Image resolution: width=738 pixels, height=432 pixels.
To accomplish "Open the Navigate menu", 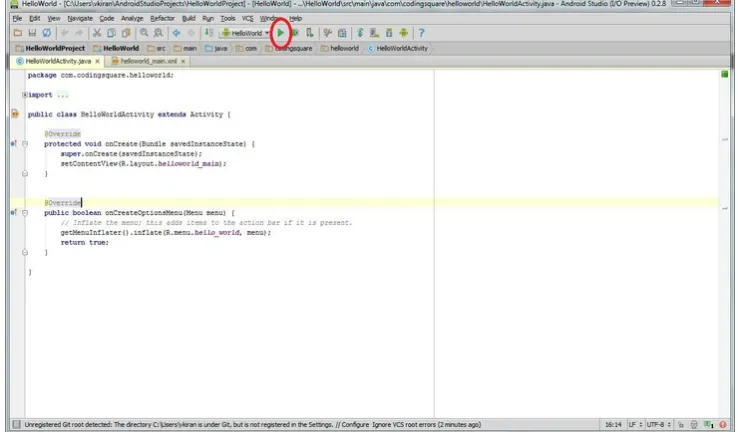I will pyautogui.click(x=80, y=18).
